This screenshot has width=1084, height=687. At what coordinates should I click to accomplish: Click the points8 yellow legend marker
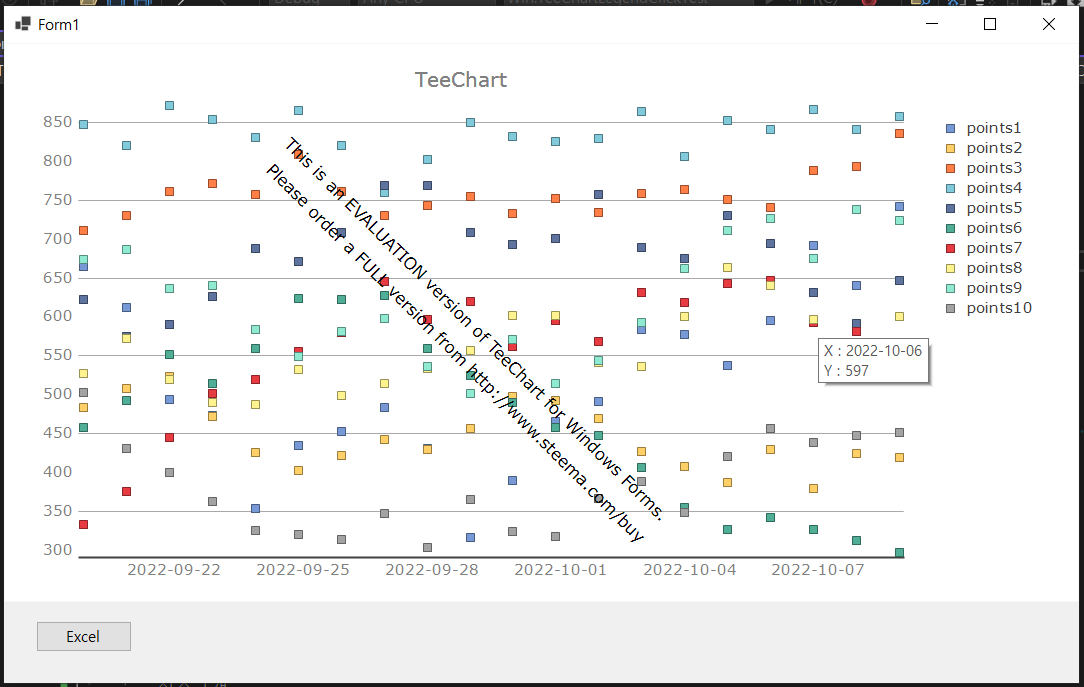949,268
